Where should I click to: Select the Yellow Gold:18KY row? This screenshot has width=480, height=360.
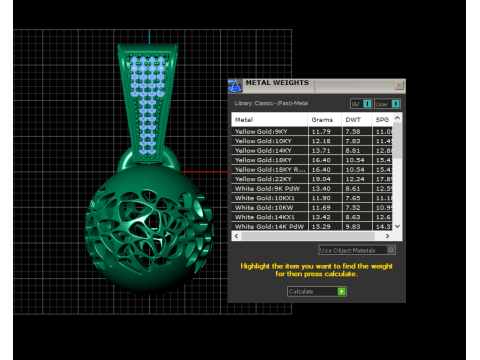[x=312, y=160]
